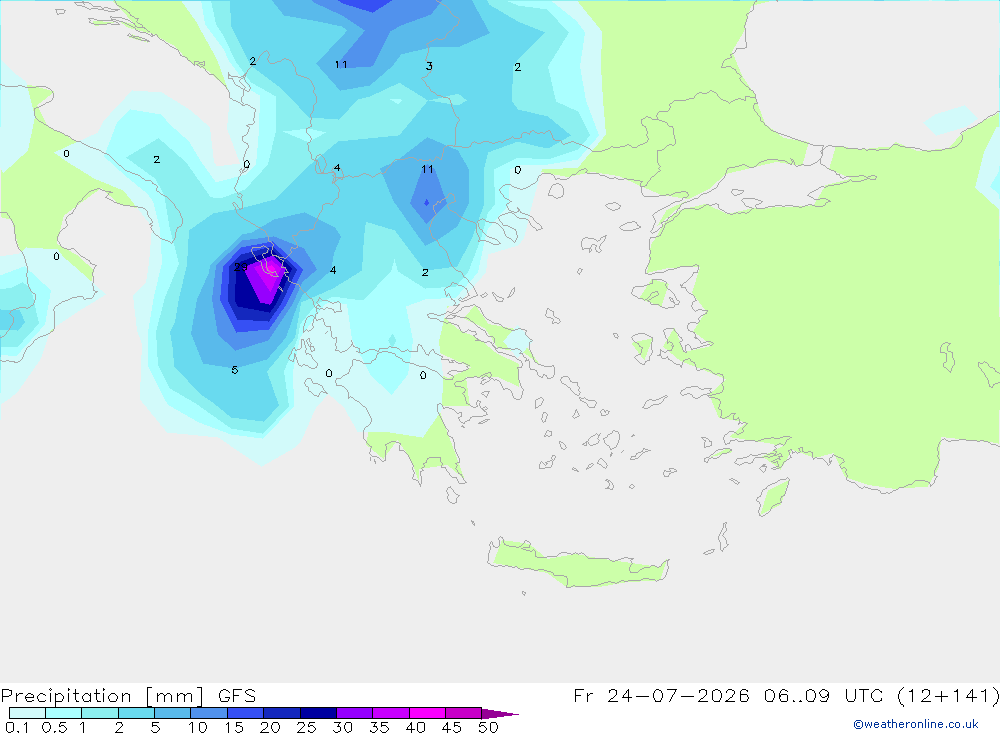Click the legend scale label '0.1'
The height and width of the screenshot is (733, 1000).
tap(17, 727)
